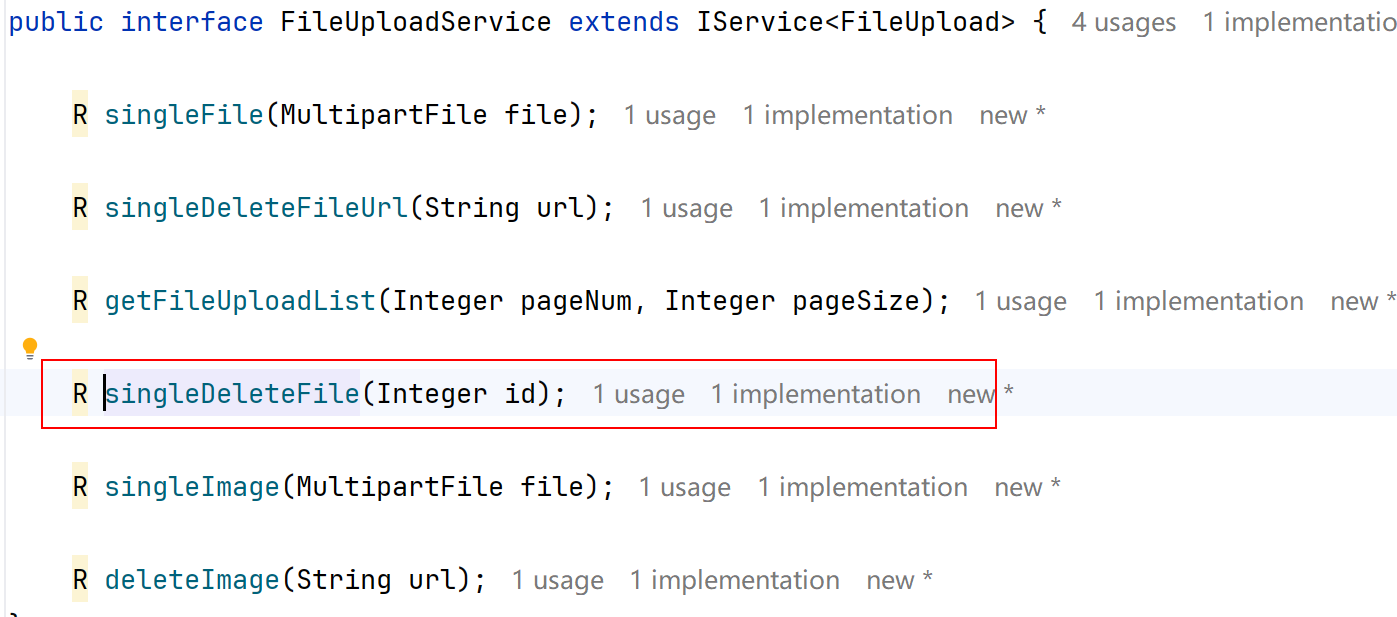Show usages of singleDeleteFile method

pos(638,395)
